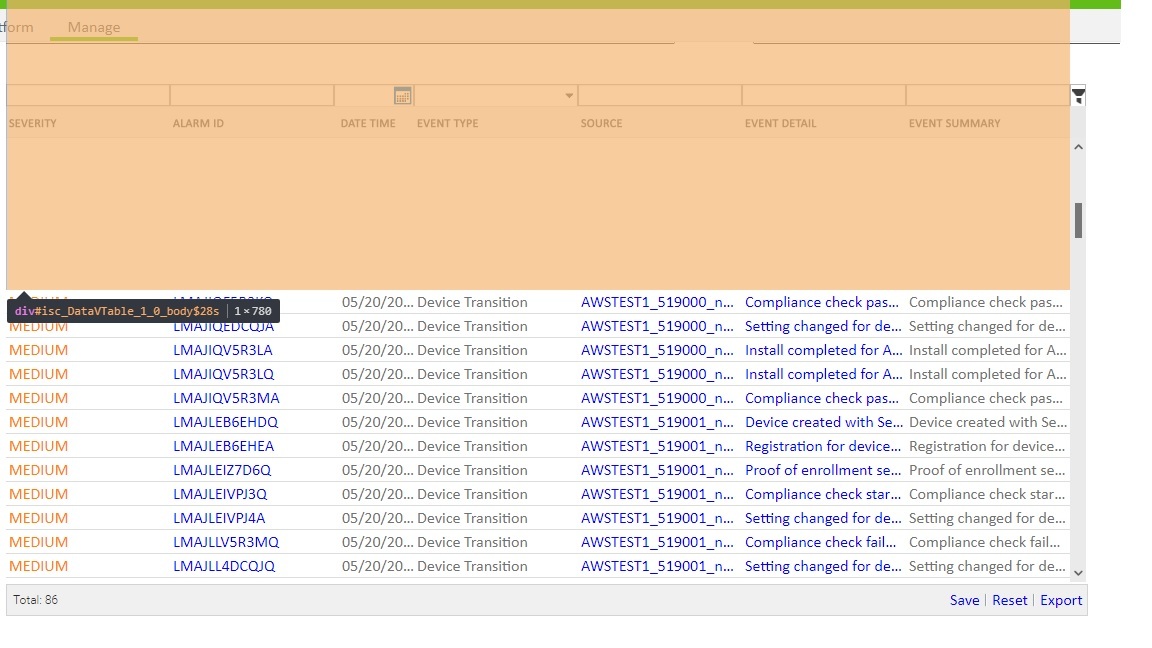The width and height of the screenshot is (1152, 648).
Task: Open alarm LMAJLEB6EHDQ
Action: 225,422
